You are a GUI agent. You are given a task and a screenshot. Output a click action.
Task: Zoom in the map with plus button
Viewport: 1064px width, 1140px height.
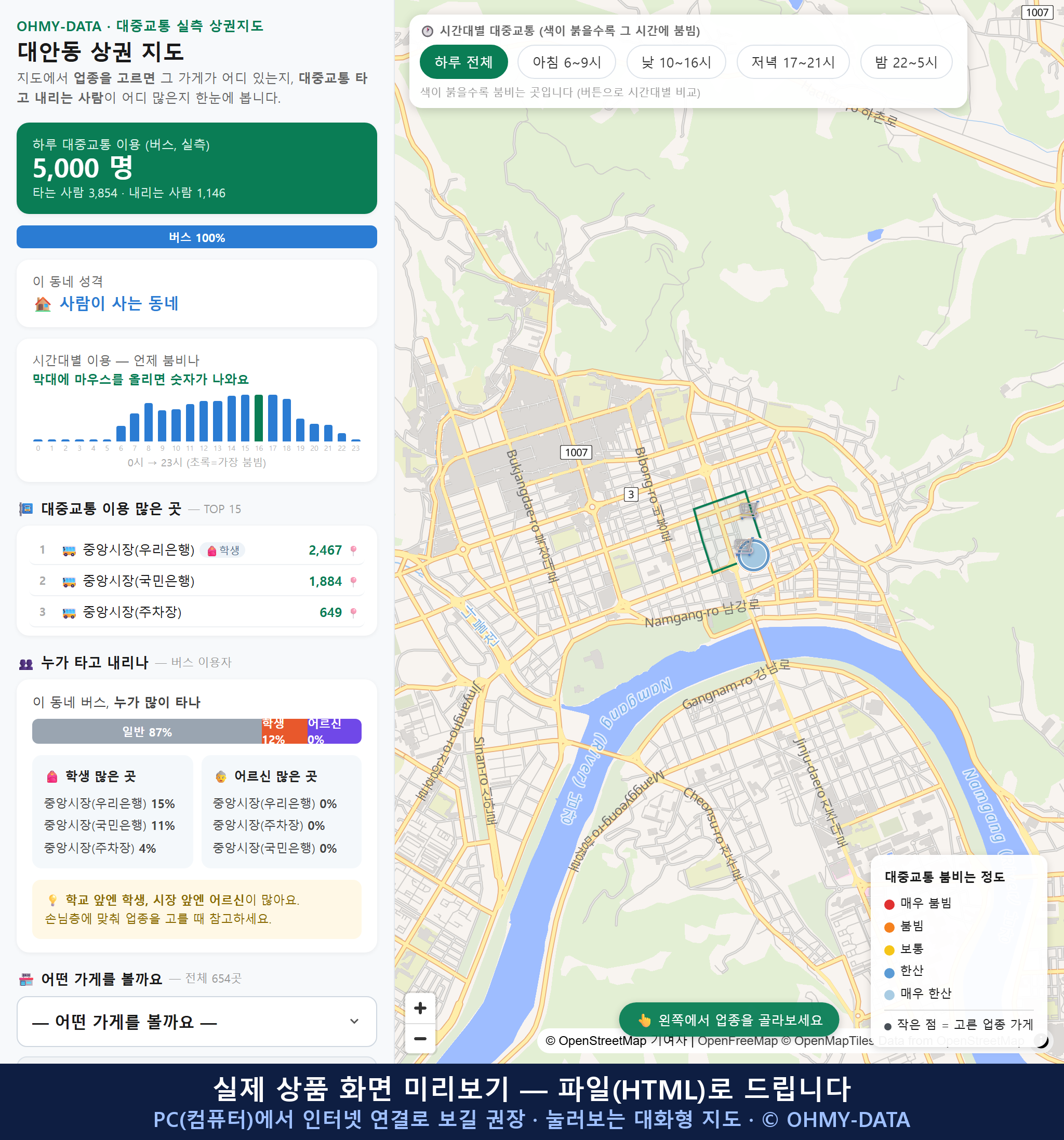tap(420, 1008)
